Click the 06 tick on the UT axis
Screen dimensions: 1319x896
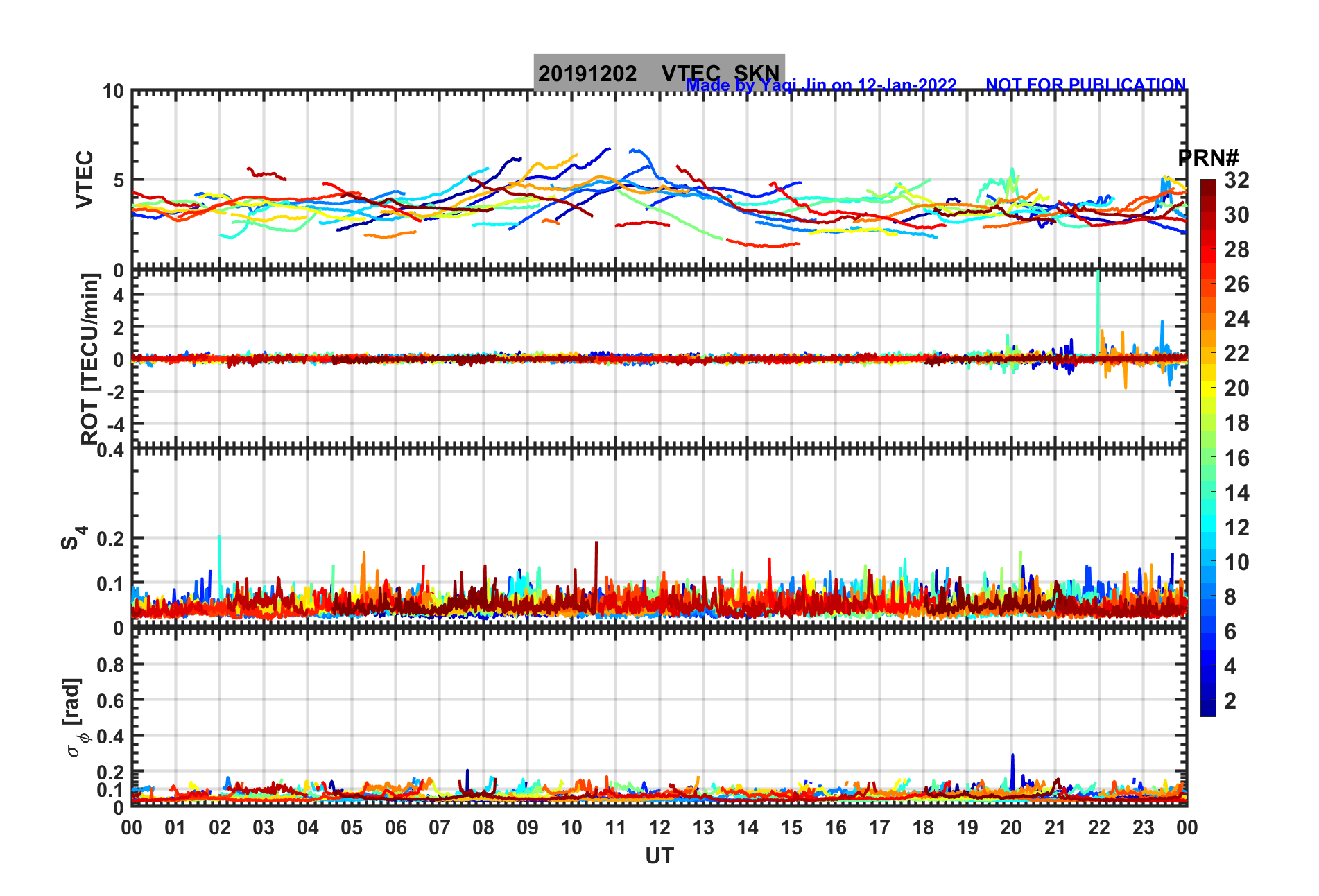coord(395,827)
